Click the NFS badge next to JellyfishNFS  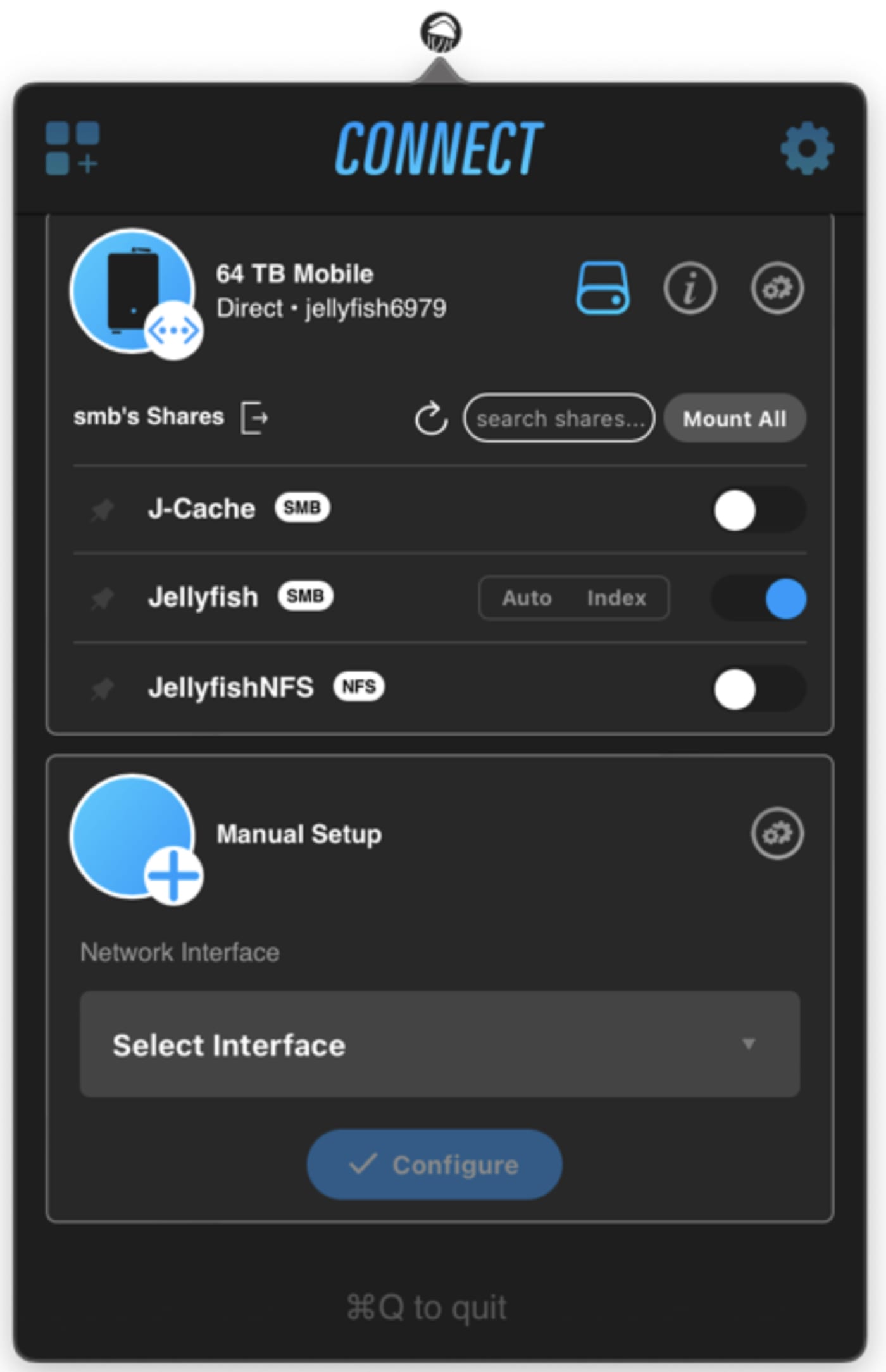[x=359, y=686]
